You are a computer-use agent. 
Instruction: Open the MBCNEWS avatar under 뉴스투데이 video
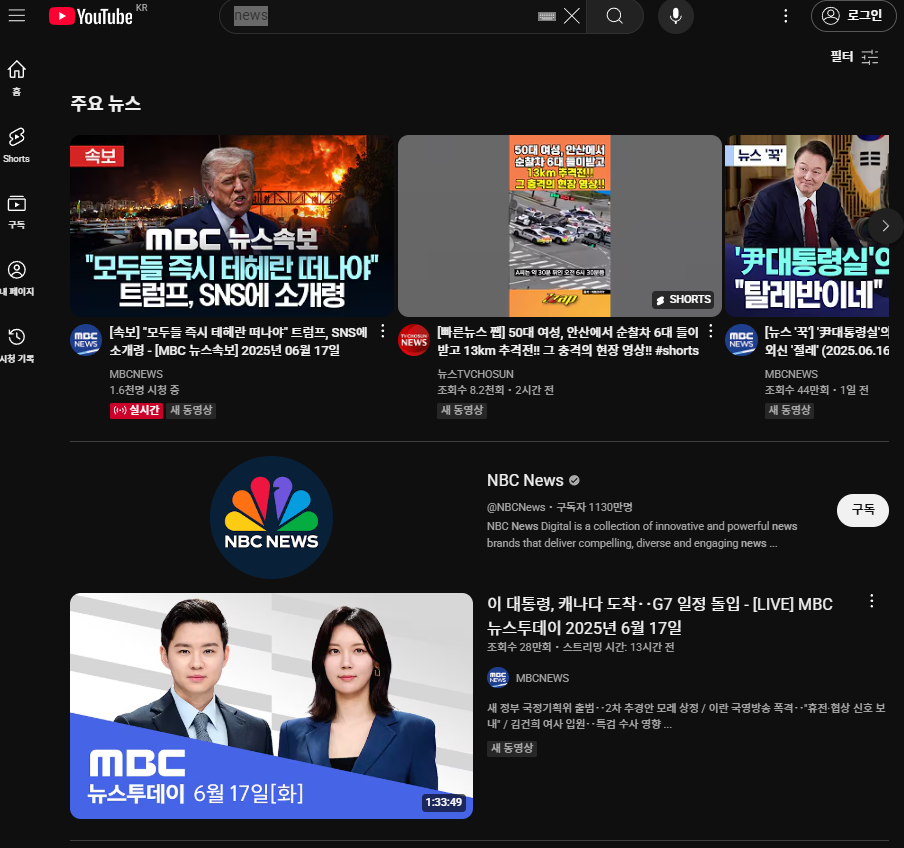click(498, 677)
